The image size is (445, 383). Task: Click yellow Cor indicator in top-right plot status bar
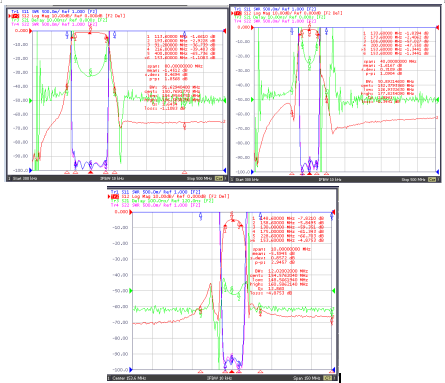coord(432,180)
